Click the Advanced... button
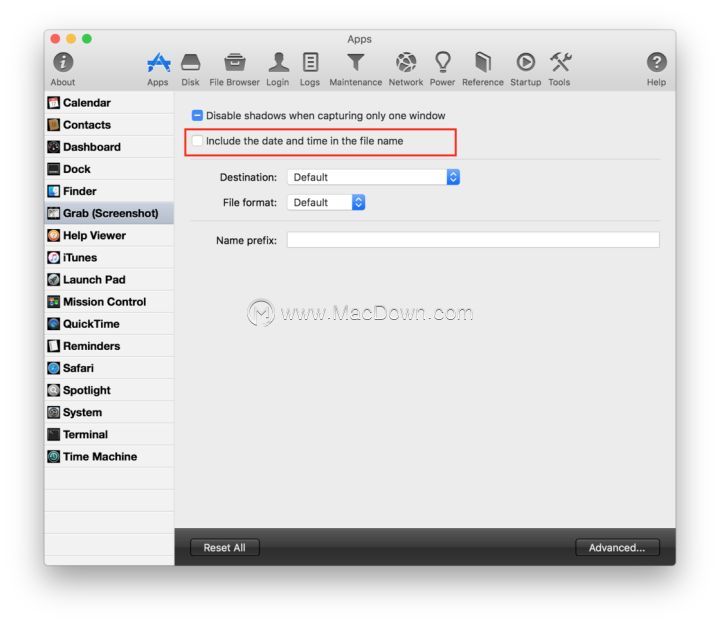The height and width of the screenshot is (624, 720). pos(617,548)
